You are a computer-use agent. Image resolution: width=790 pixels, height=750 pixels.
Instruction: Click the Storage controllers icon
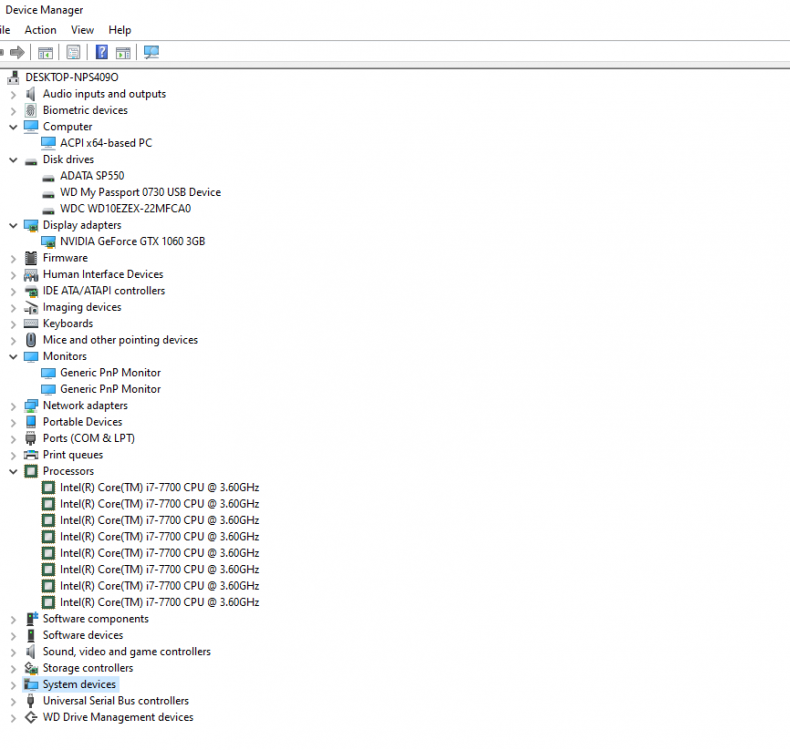pos(31,668)
